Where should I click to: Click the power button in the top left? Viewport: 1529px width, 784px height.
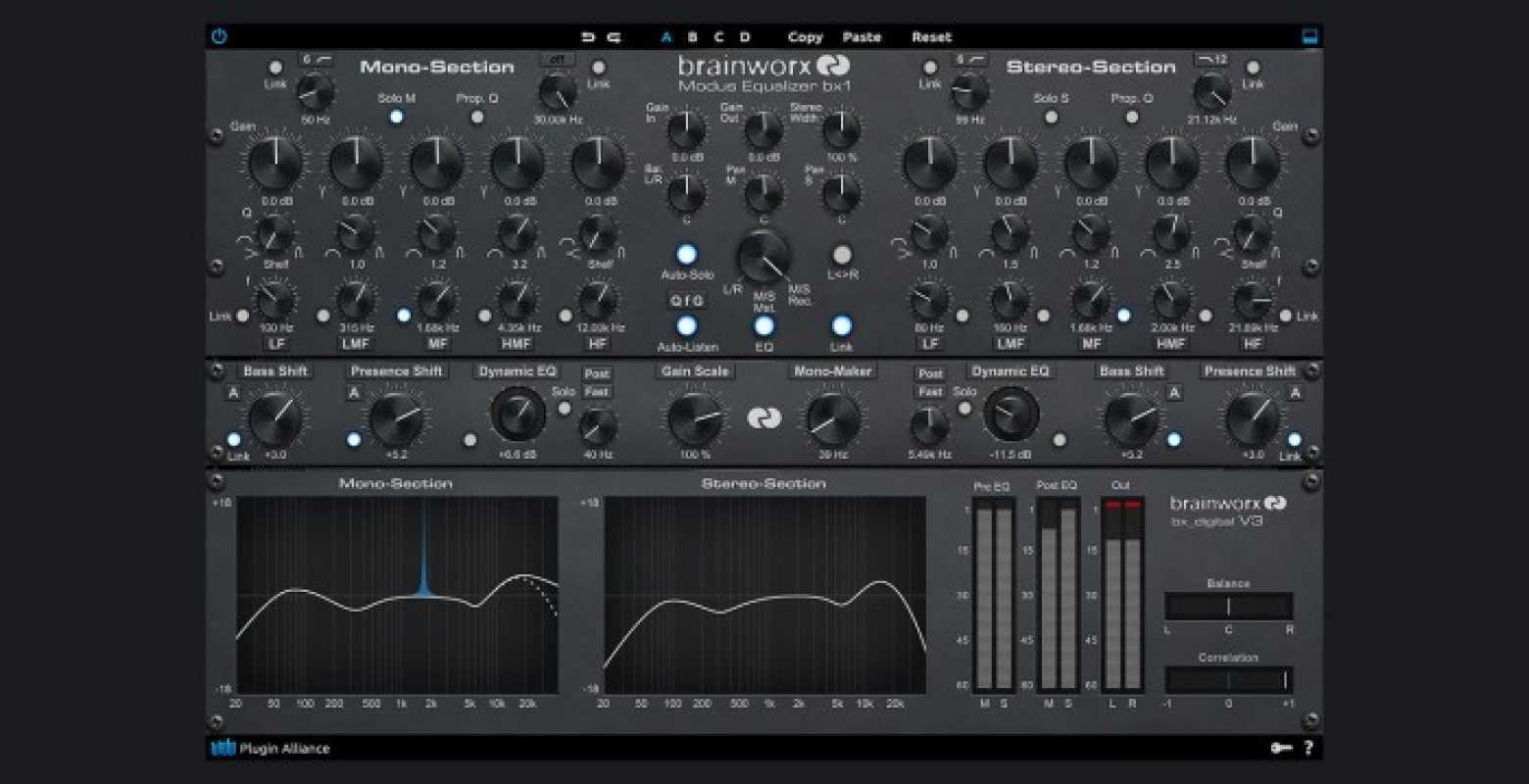[219, 36]
